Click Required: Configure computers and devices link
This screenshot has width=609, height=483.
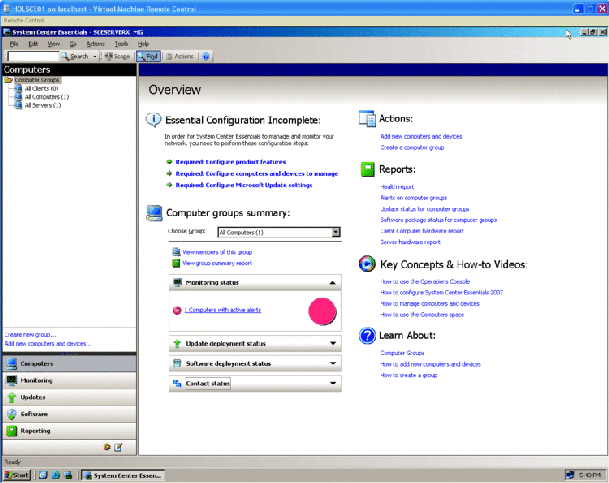coord(257,174)
